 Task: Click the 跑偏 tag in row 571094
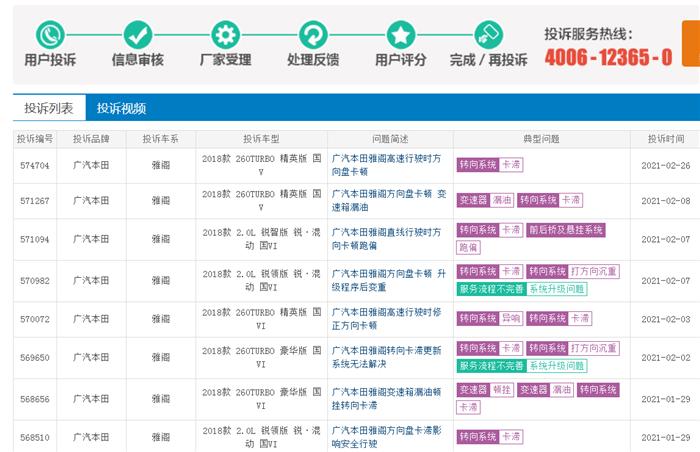(468, 247)
